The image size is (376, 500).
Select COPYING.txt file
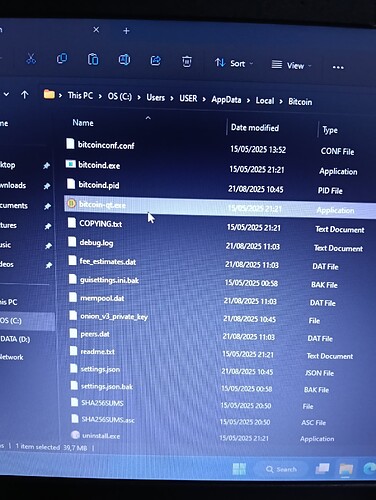pyautogui.click(x=100, y=224)
